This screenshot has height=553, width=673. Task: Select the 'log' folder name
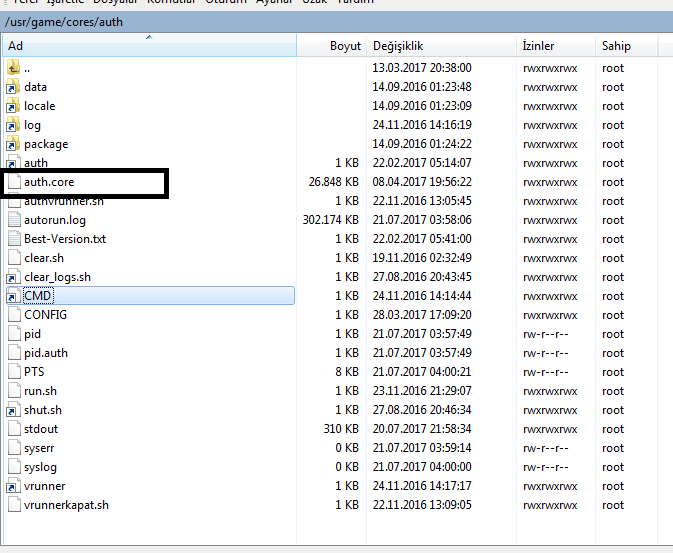coord(32,125)
